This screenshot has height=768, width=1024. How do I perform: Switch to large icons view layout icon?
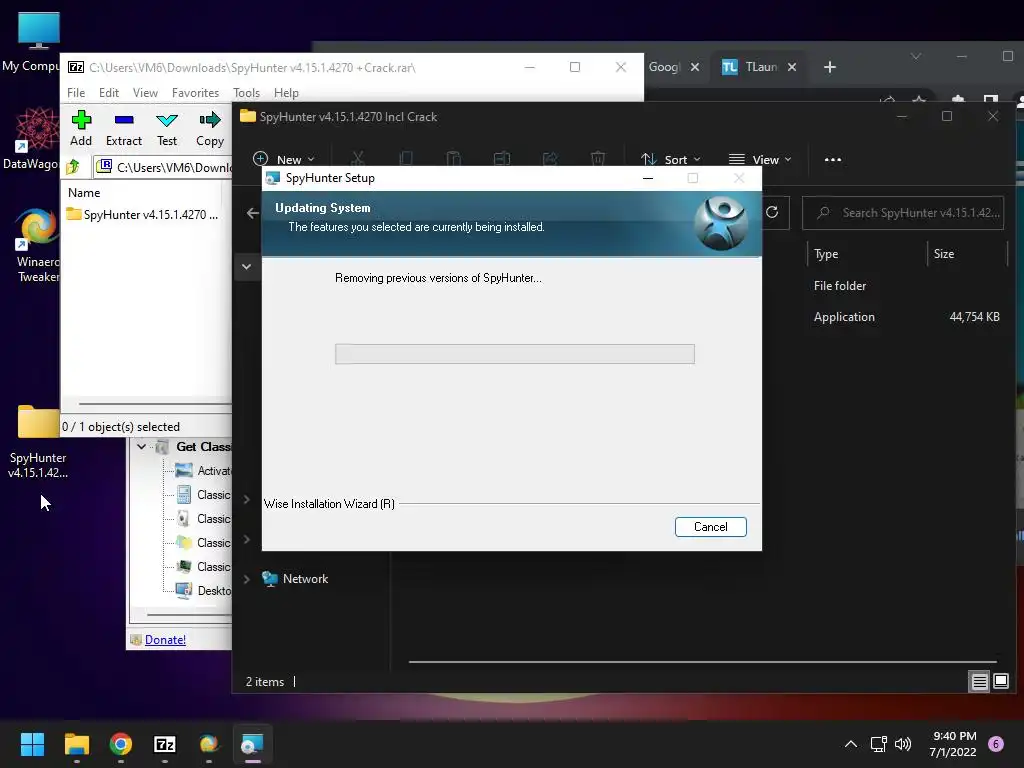click(1000, 682)
